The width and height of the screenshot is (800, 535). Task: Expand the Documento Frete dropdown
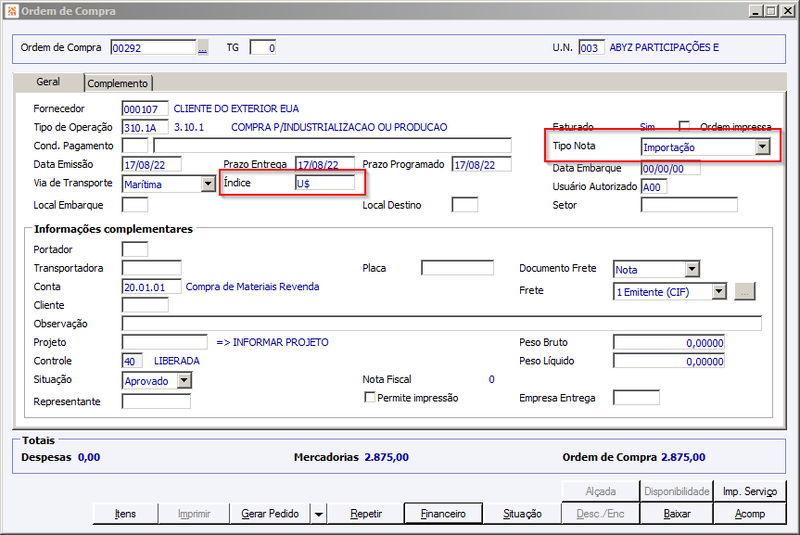click(692, 269)
